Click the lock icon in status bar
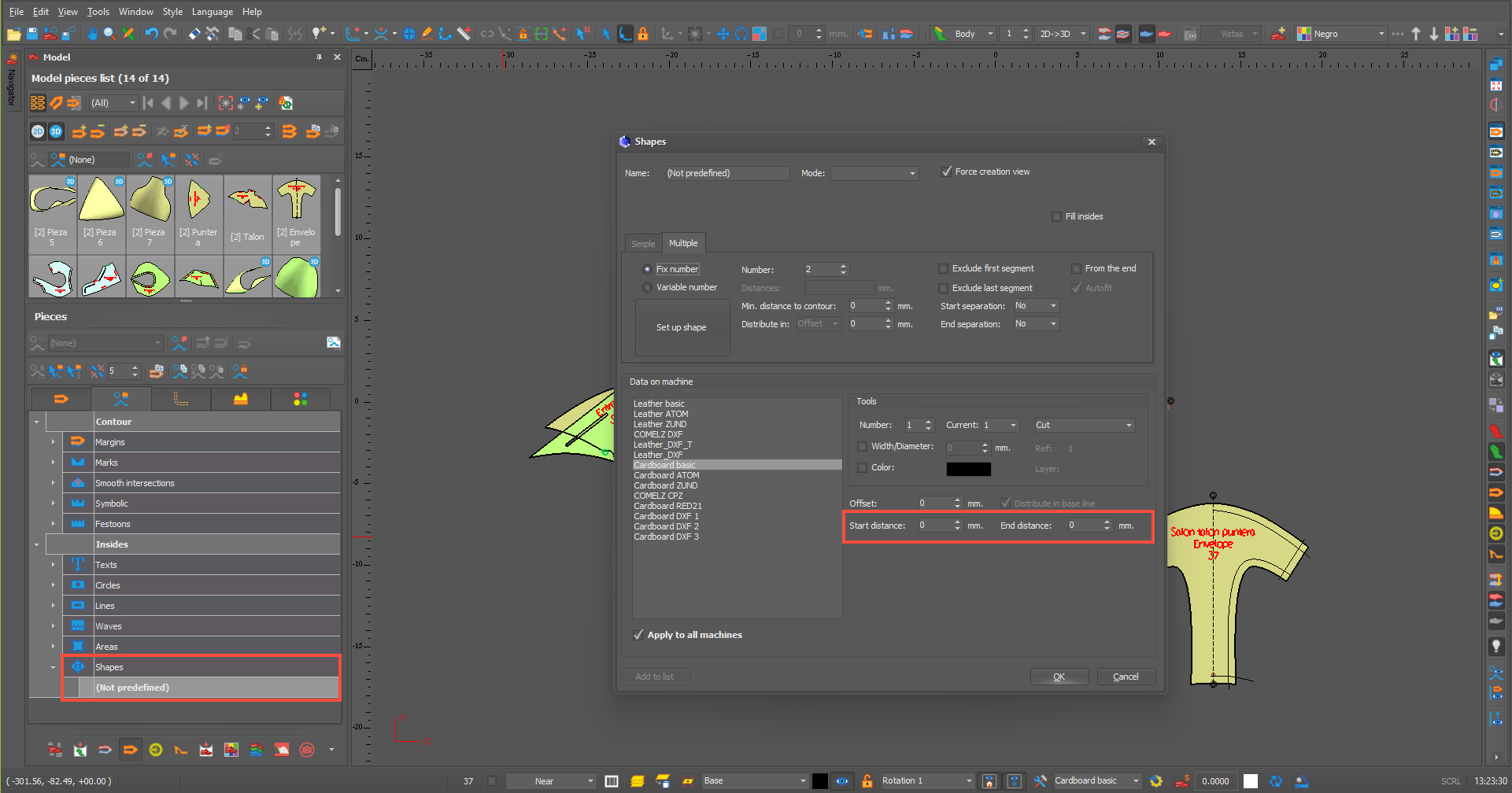 point(867,781)
